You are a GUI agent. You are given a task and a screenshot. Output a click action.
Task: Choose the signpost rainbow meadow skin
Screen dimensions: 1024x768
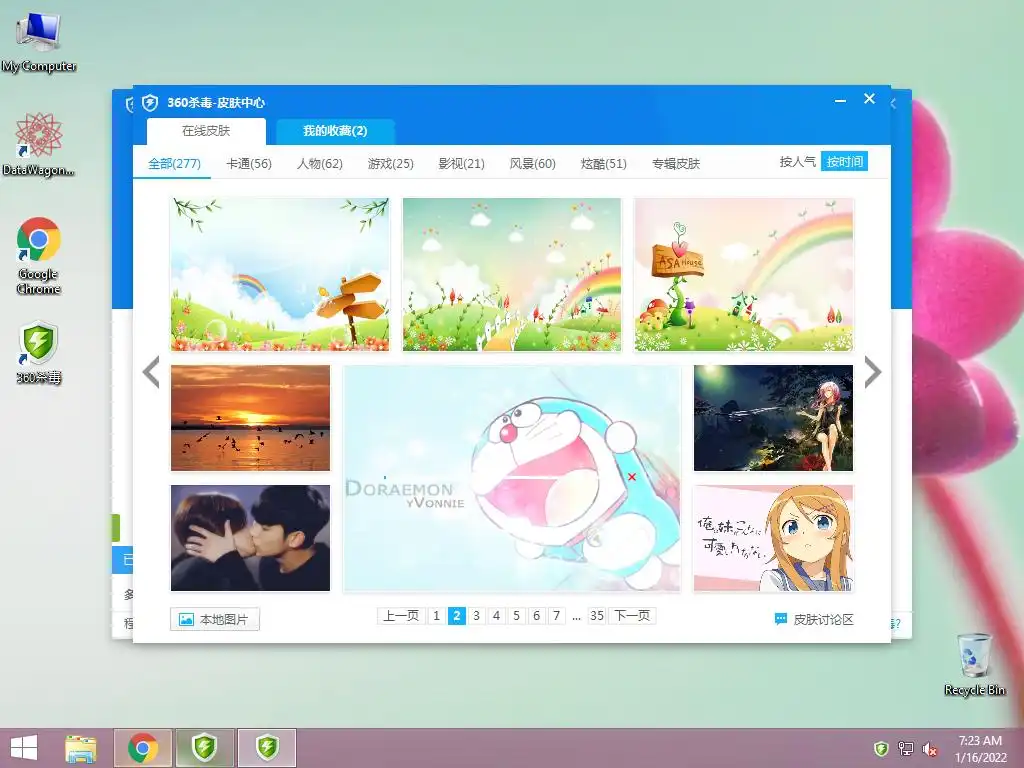pos(280,274)
